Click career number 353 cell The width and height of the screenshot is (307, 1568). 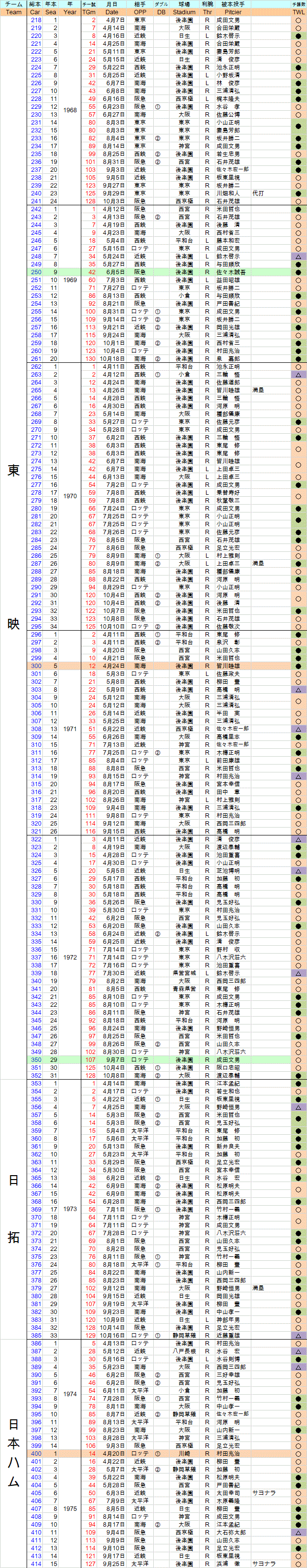point(35,1084)
